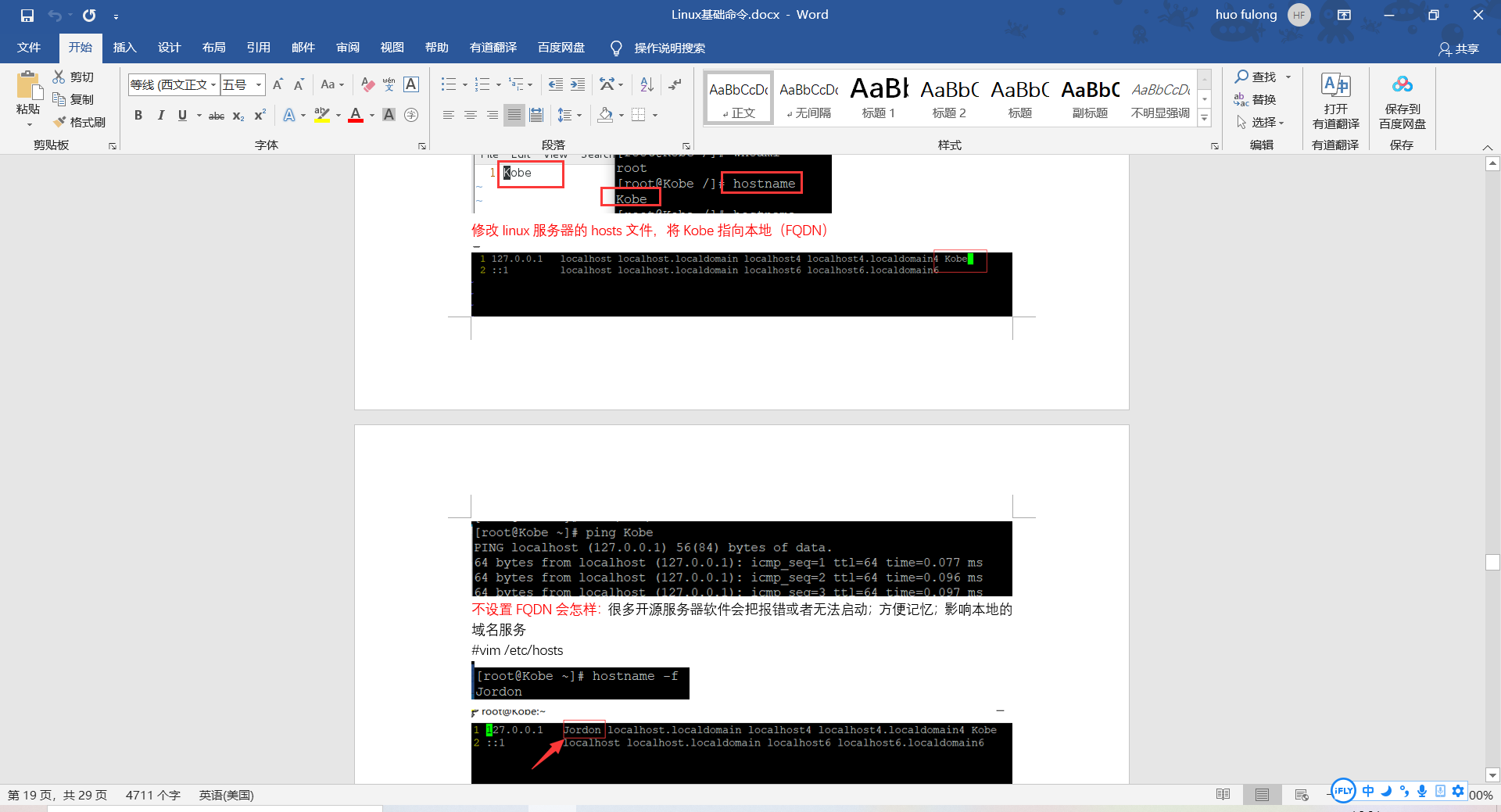Save to 百度网盘 cloud icon
This screenshot has height=812, width=1501.
coord(1402,102)
